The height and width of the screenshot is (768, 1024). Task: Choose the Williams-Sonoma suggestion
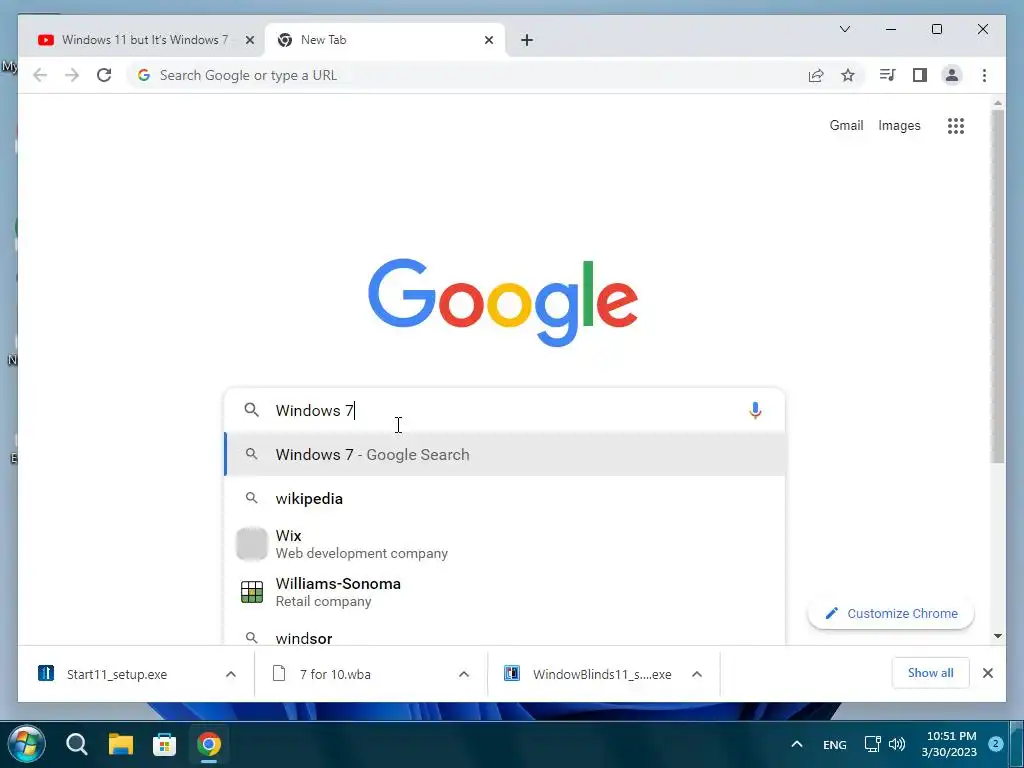(x=505, y=592)
